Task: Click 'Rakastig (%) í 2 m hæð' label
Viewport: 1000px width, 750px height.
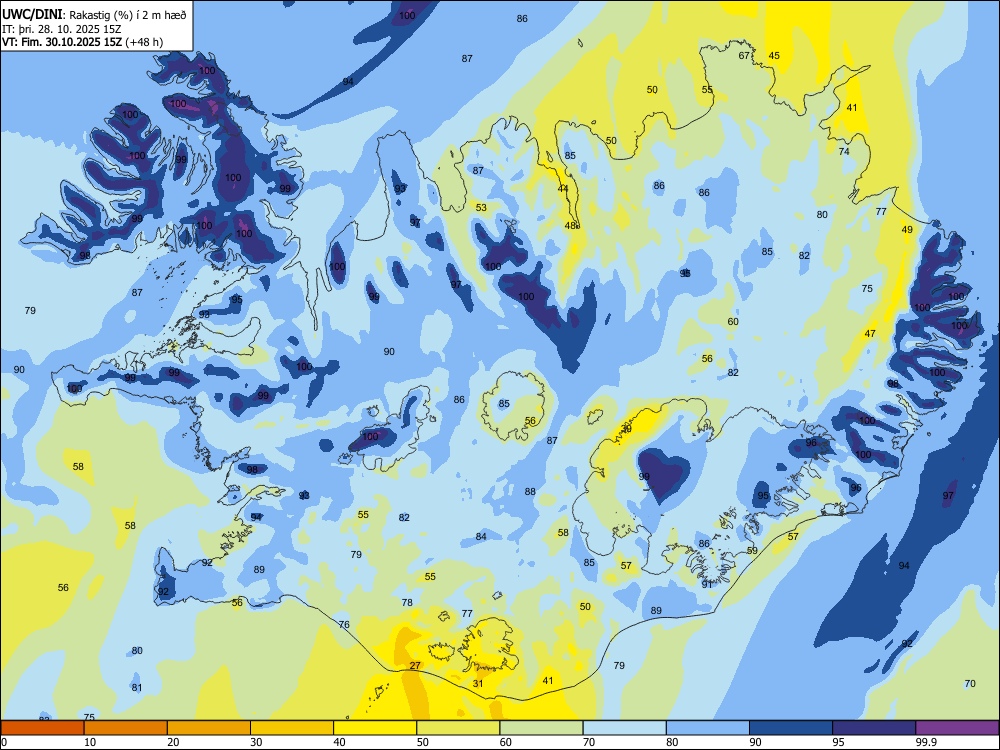Action: (x=128, y=15)
